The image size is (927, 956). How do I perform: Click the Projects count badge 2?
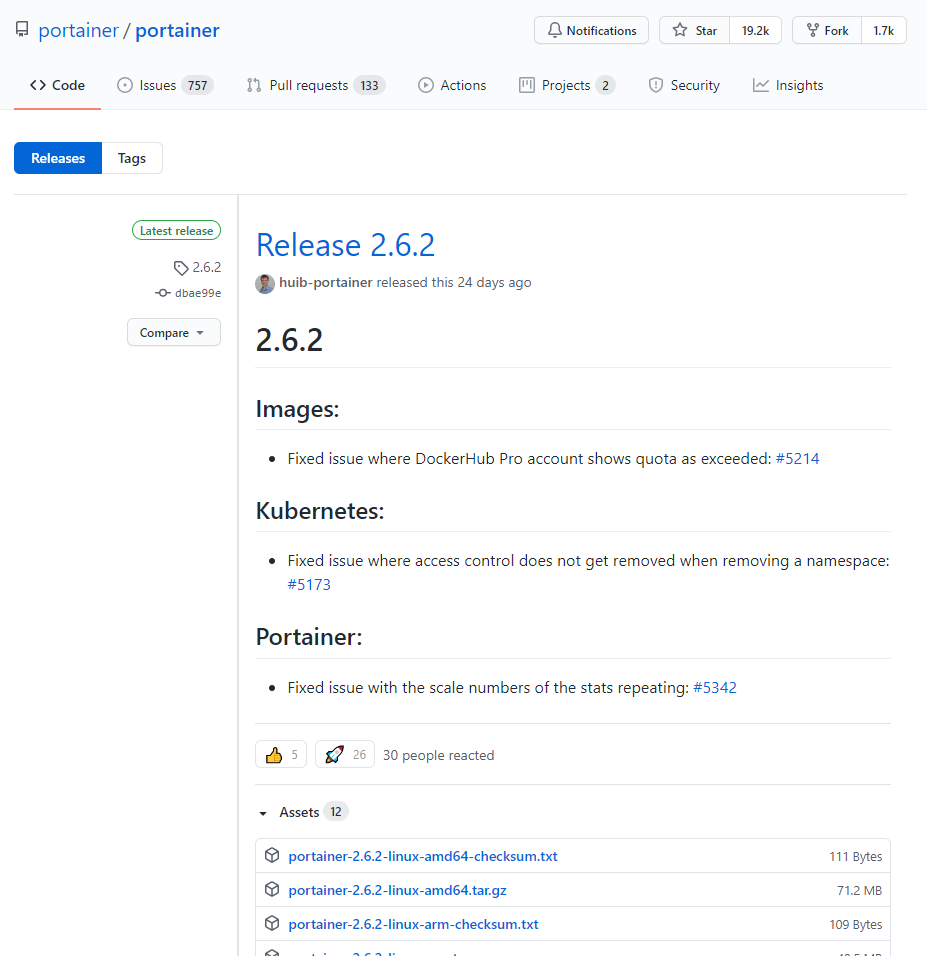(x=606, y=85)
